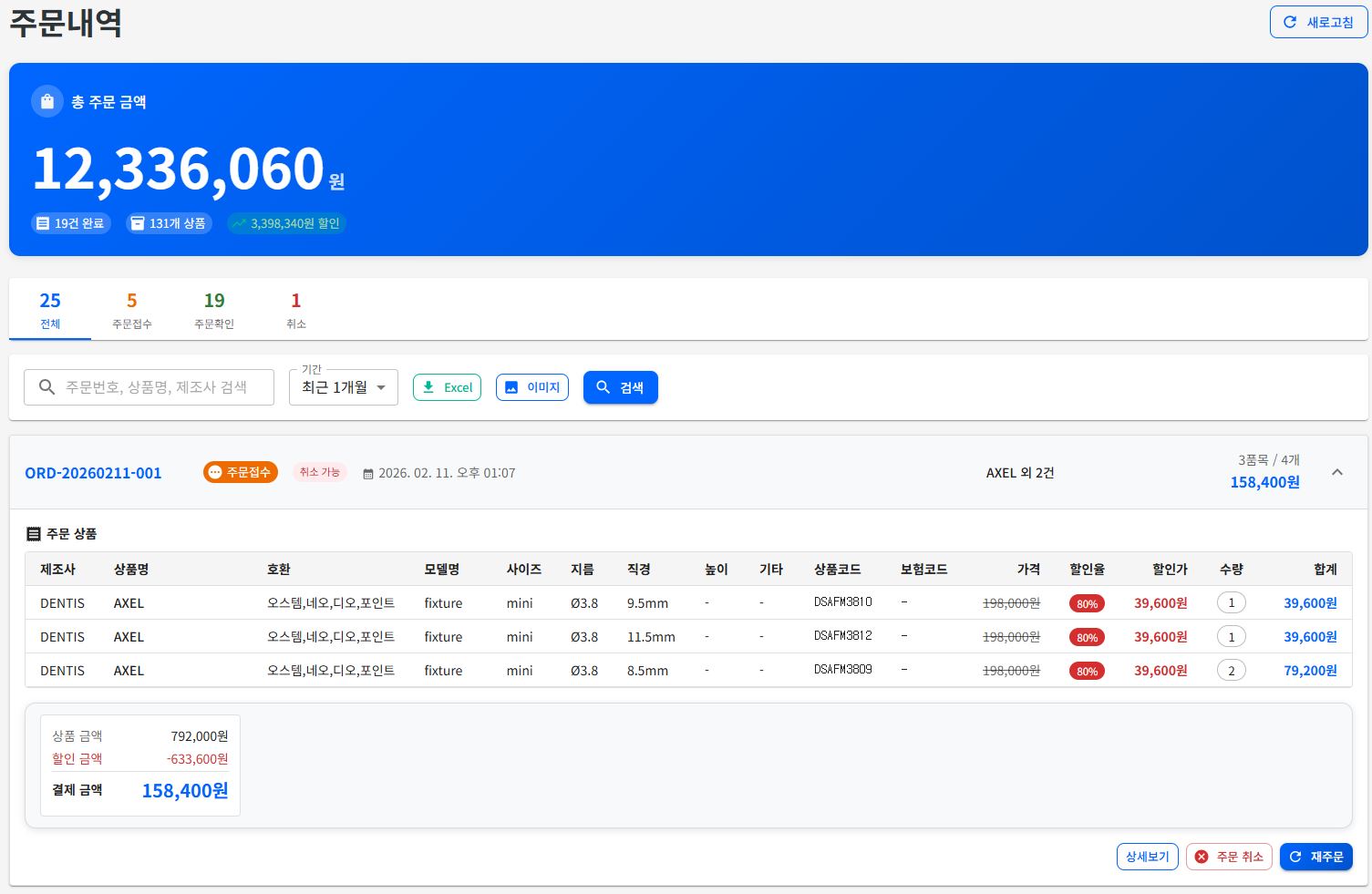The image size is (1372, 894).
Task: Collapse order ORD-20260211-001 with the chevron
Action: click(x=1336, y=472)
